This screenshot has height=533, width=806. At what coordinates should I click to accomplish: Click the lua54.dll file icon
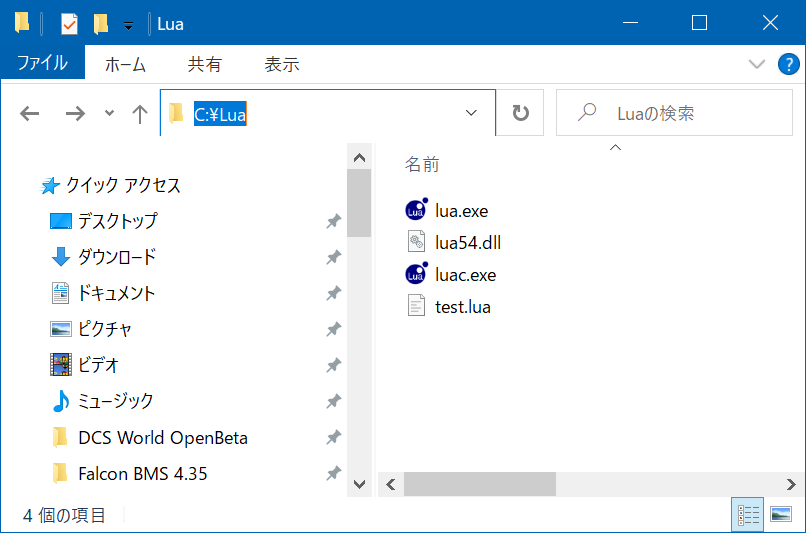click(416, 242)
